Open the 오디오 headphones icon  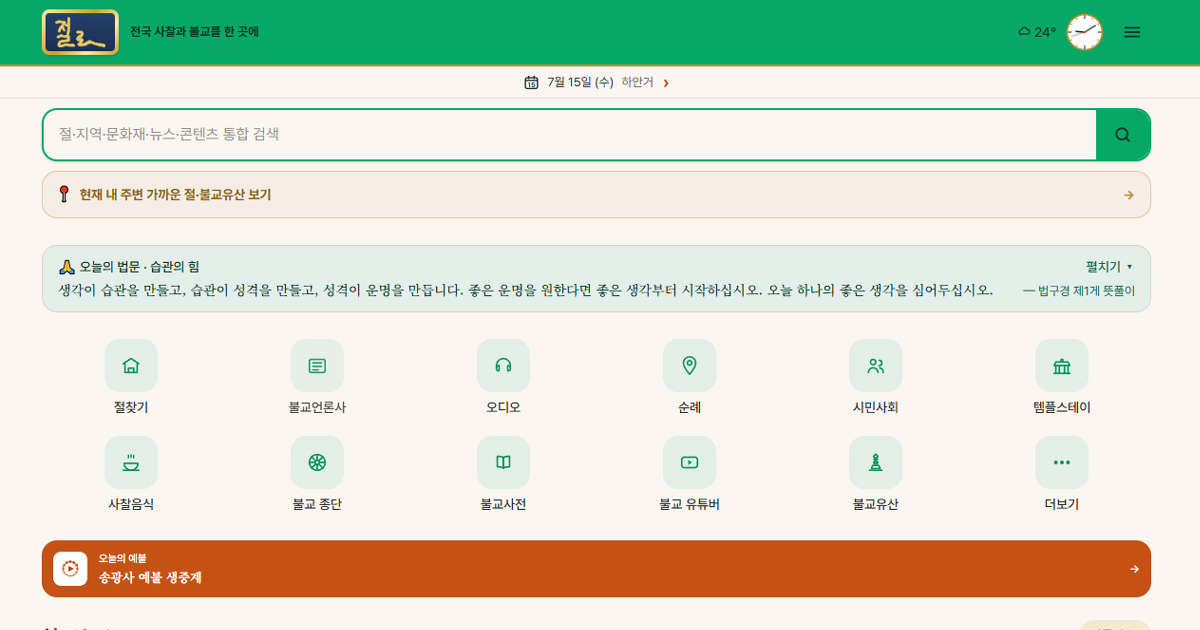[x=503, y=365]
